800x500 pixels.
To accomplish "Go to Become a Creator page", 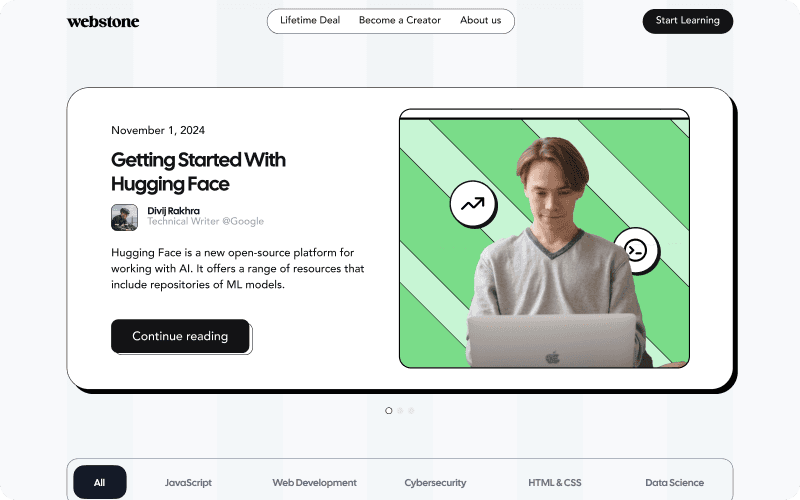I will pyautogui.click(x=399, y=20).
